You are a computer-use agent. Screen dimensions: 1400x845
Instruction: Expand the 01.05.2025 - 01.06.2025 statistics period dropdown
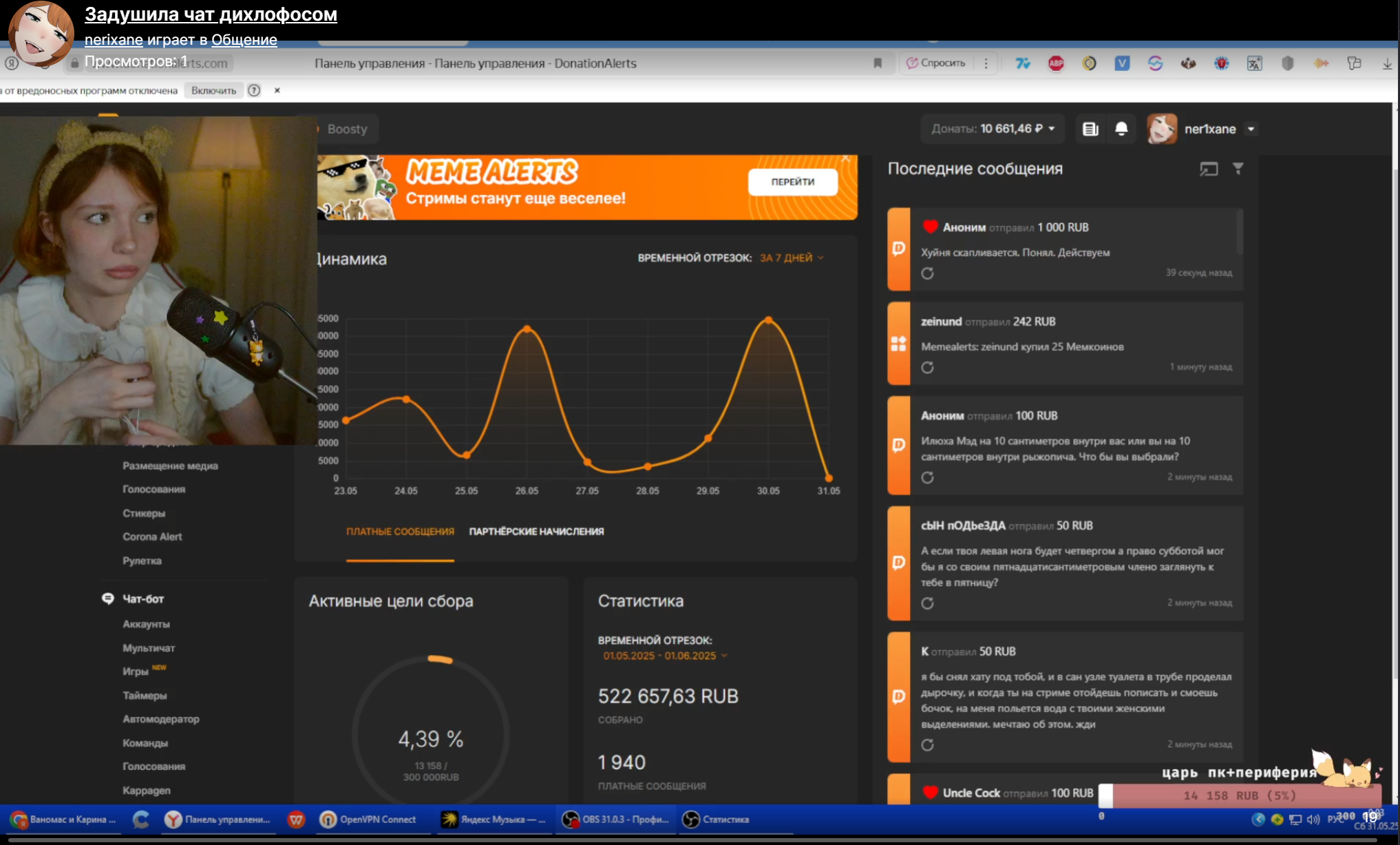[665, 656]
